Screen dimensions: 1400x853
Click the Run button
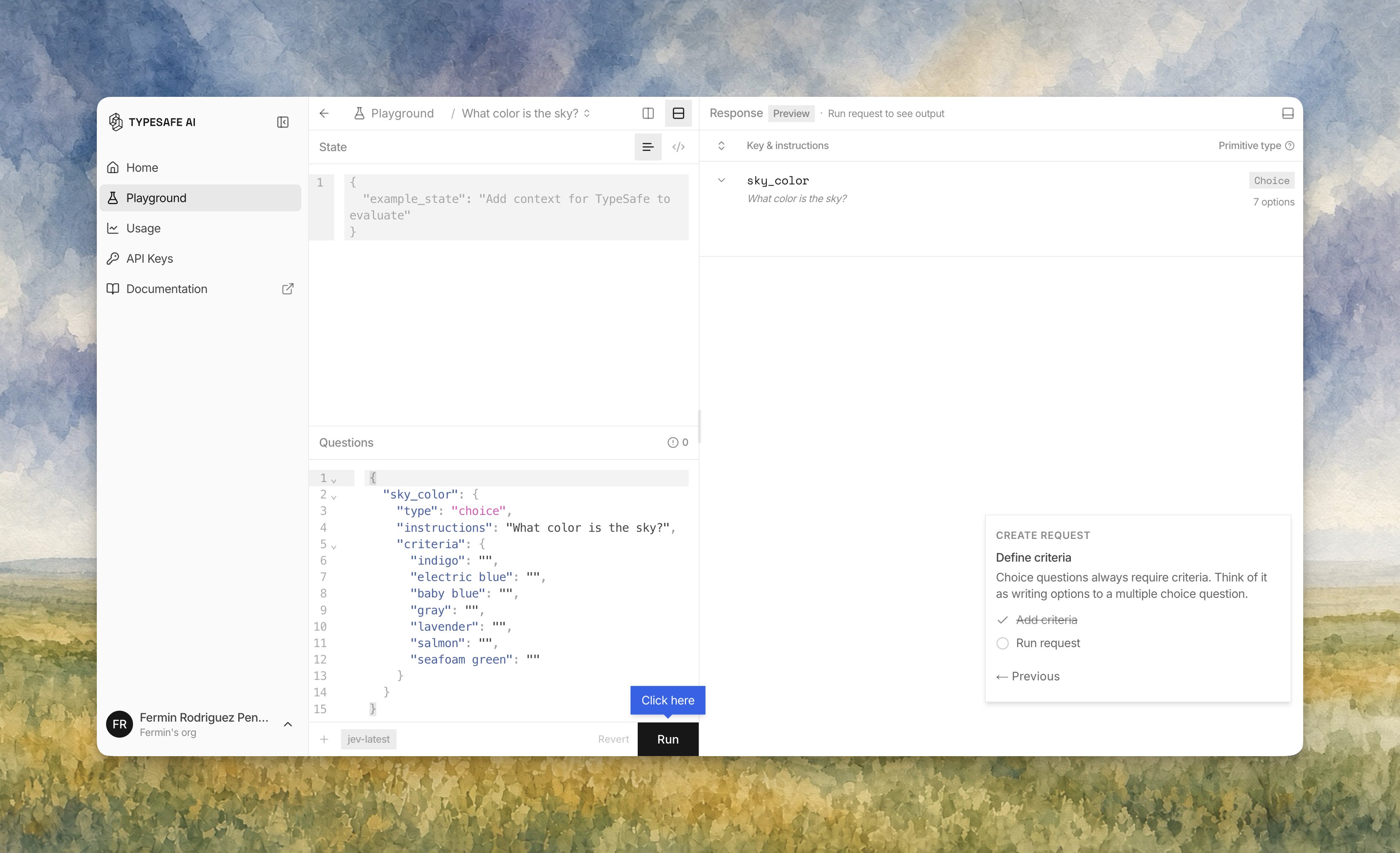coord(668,739)
